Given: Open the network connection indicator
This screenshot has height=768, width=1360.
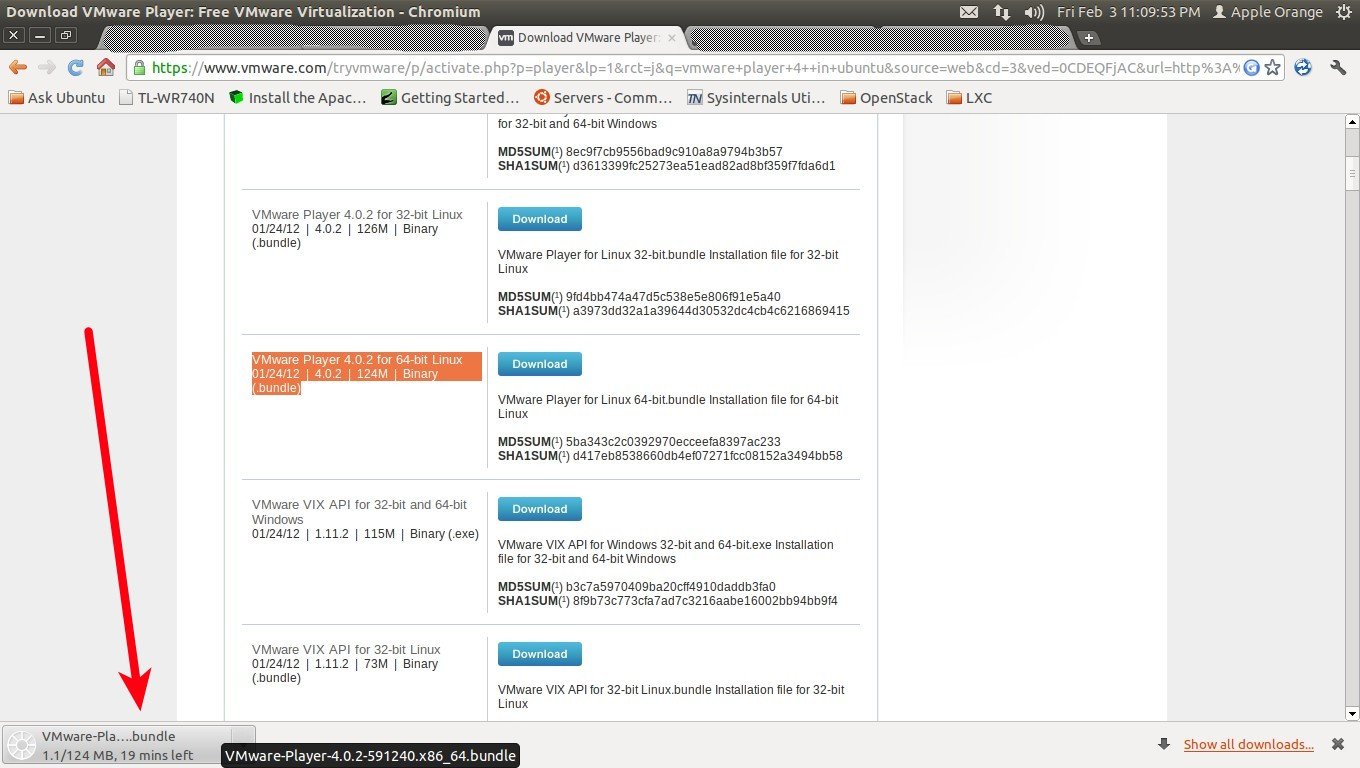Looking at the screenshot, I should pos(1001,12).
